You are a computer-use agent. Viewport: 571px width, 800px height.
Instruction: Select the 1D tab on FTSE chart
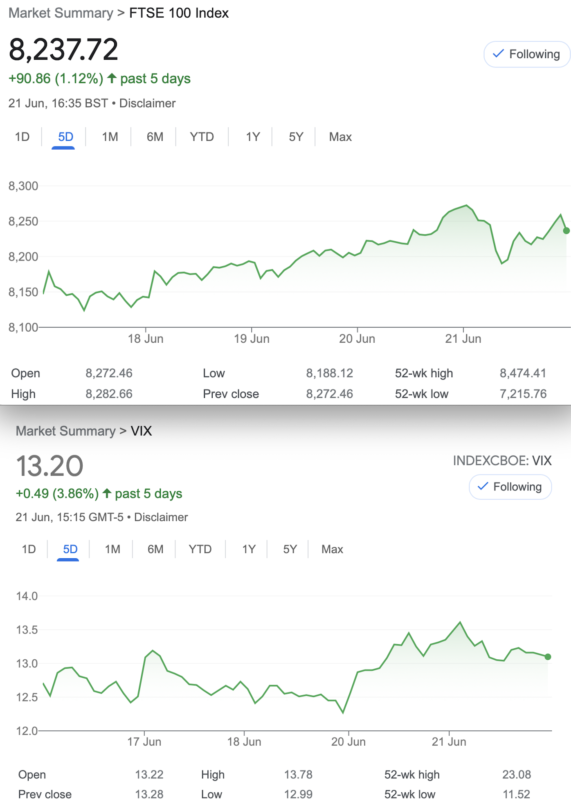22,137
